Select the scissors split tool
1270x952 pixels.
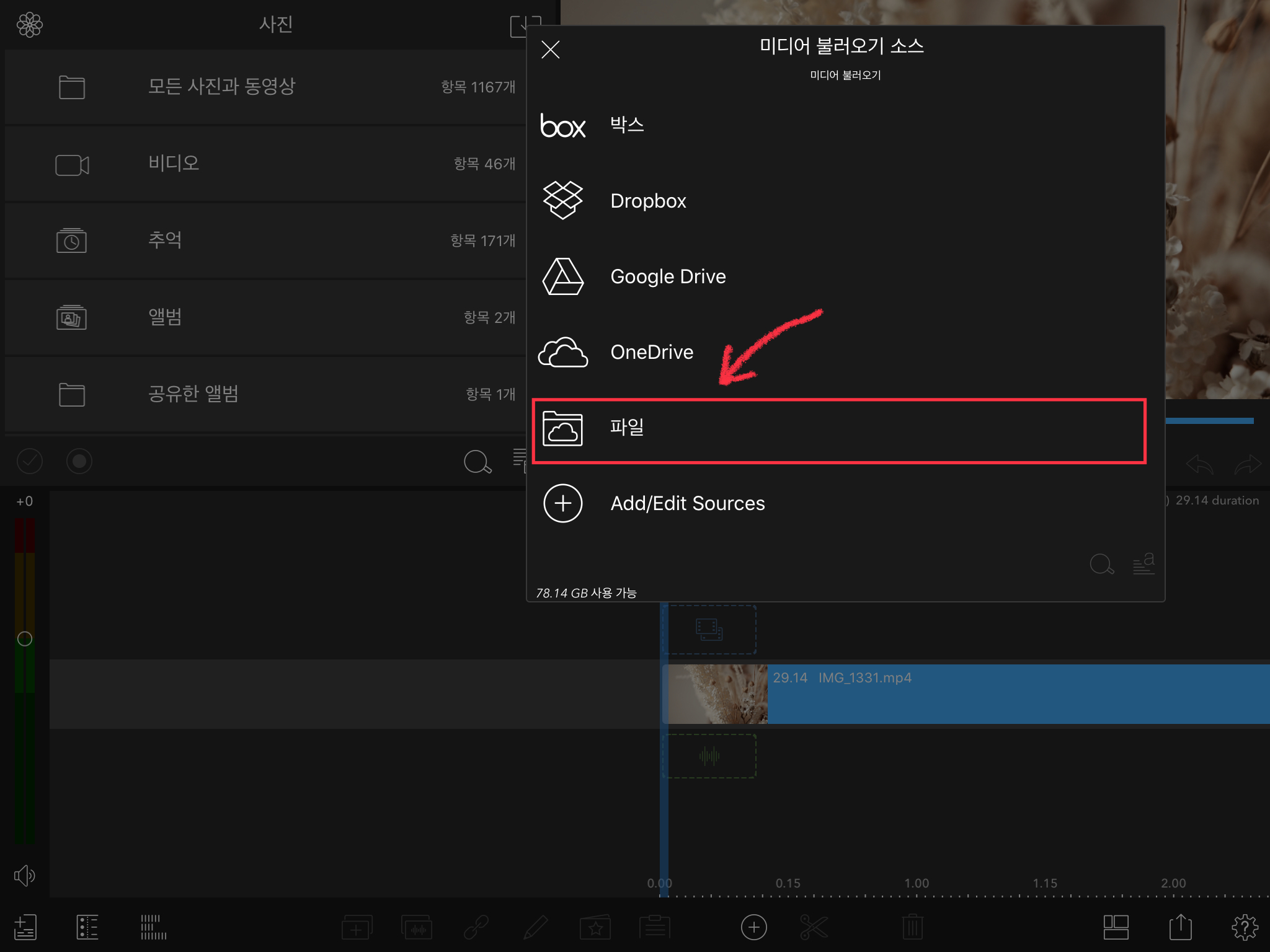click(x=814, y=927)
